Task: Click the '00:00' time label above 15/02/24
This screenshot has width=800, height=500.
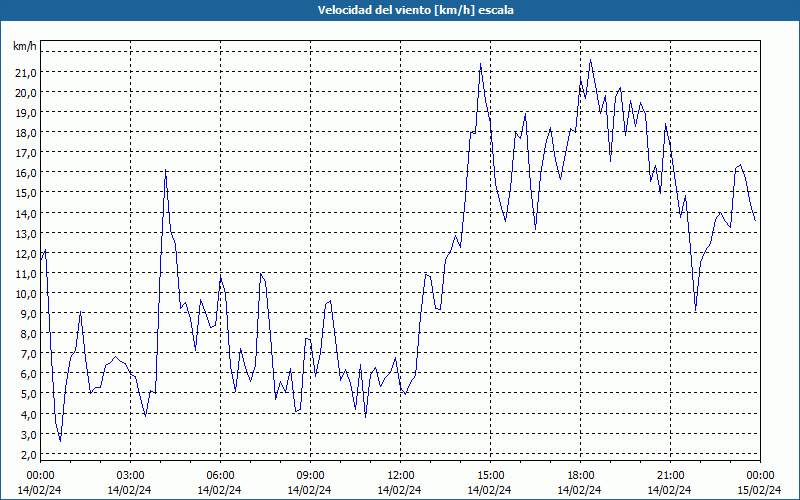Action: [x=760, y=475]
